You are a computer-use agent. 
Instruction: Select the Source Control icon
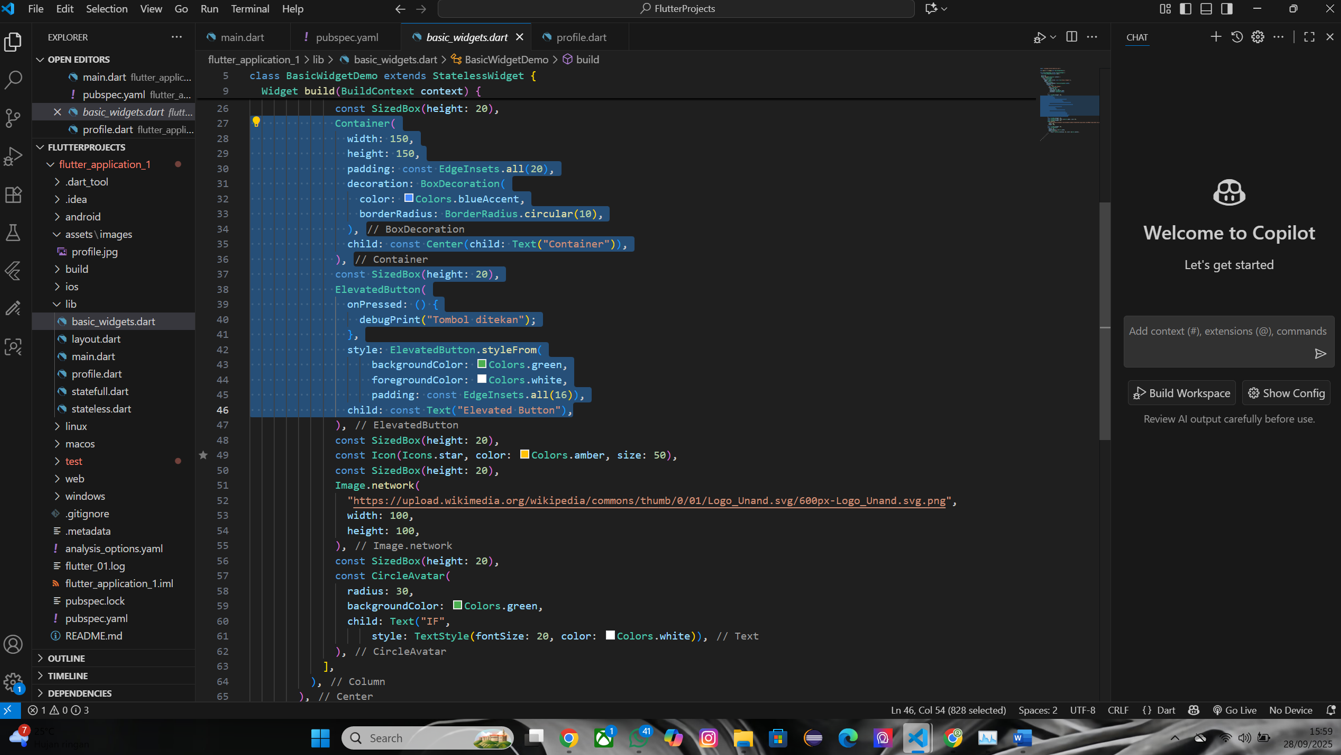pos(13,118)
